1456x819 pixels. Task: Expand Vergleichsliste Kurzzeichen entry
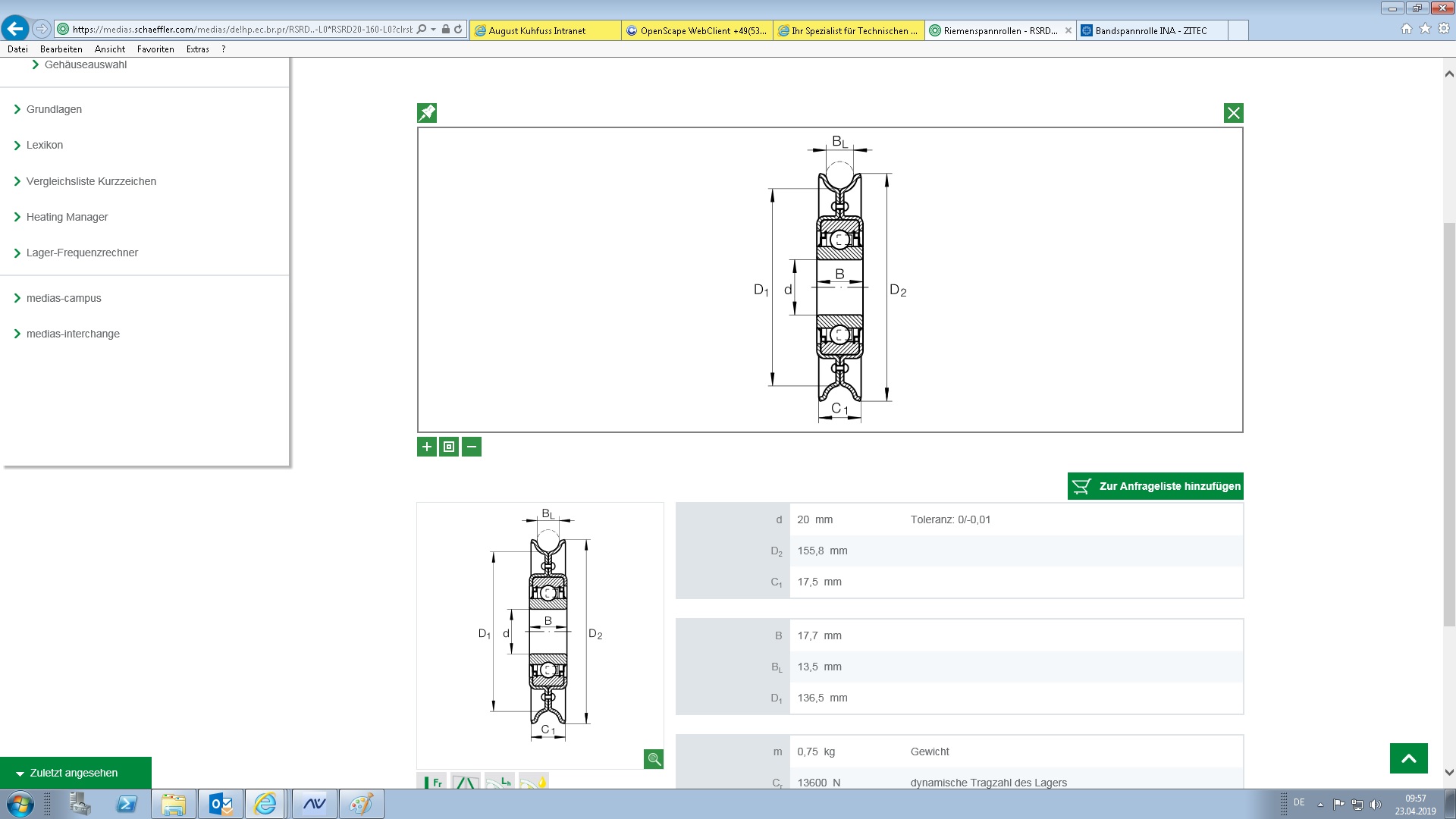(x=91, y=181)
